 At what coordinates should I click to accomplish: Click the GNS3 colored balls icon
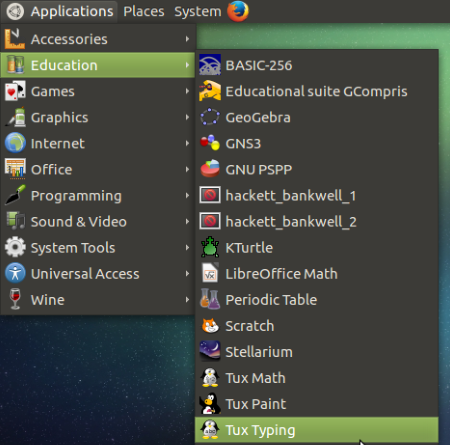(210, 143)
